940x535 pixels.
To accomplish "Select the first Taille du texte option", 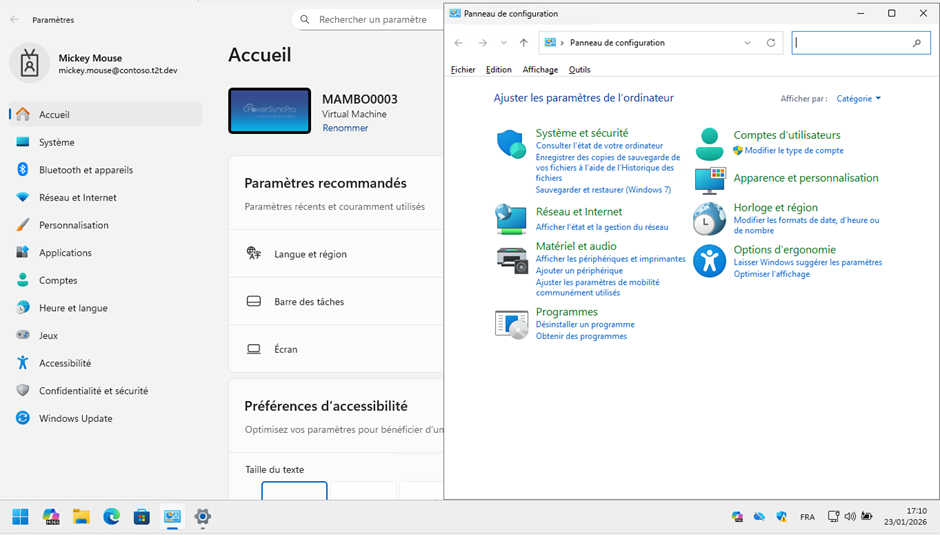I will click(294, 491).
